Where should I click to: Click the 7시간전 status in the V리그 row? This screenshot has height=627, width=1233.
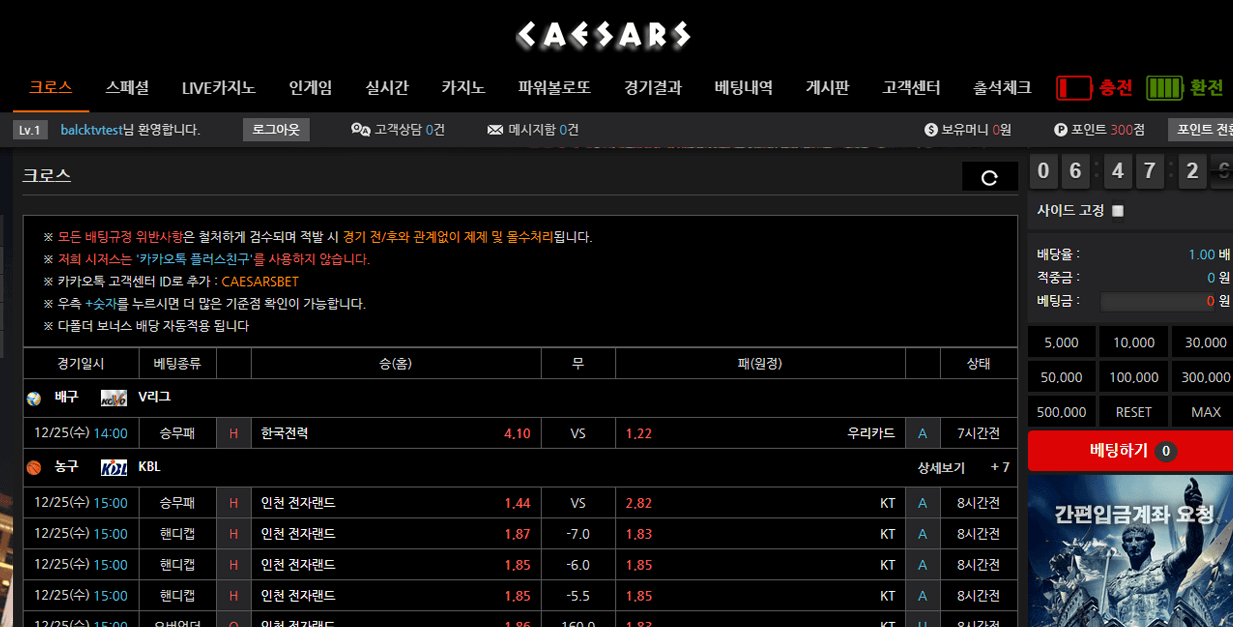pyautogui.click(x=978, y=433)
